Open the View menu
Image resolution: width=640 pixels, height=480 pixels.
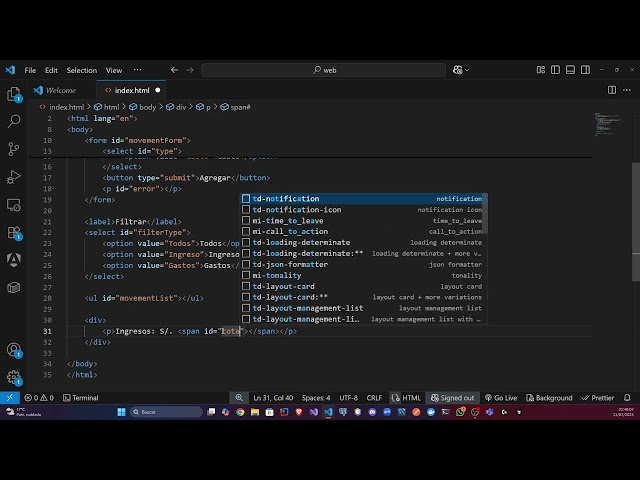114,70
